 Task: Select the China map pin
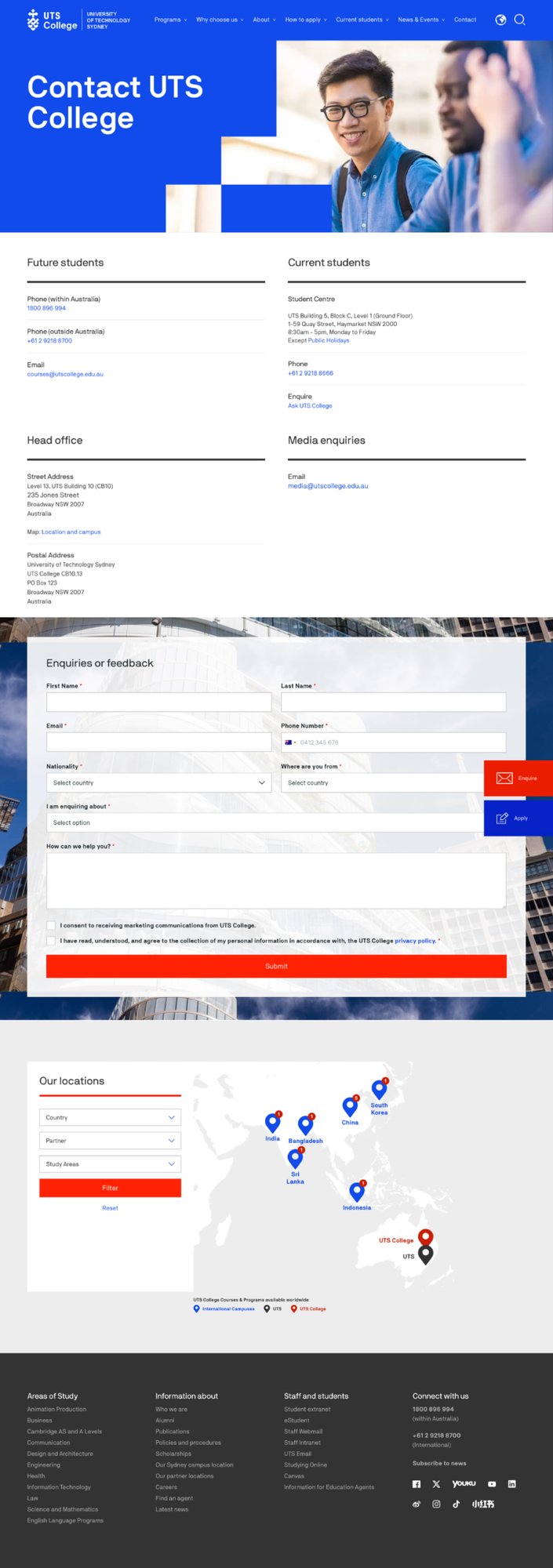(x=351, y=1106)
